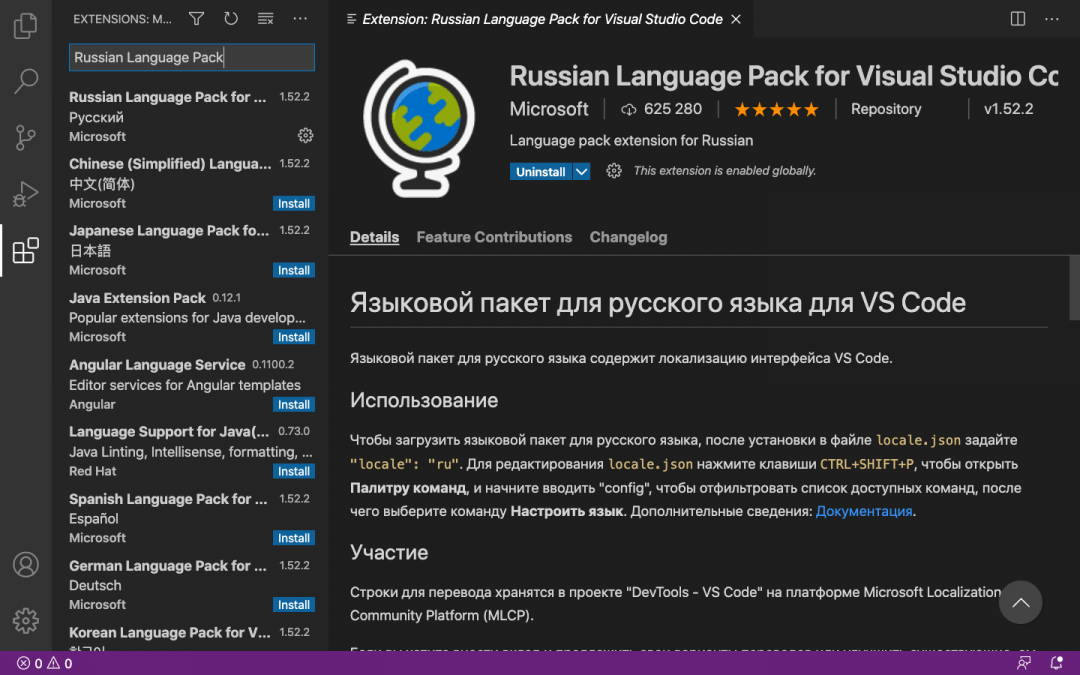Open the Source Control view
1080x675 pixels.
(x=26, y=138)
